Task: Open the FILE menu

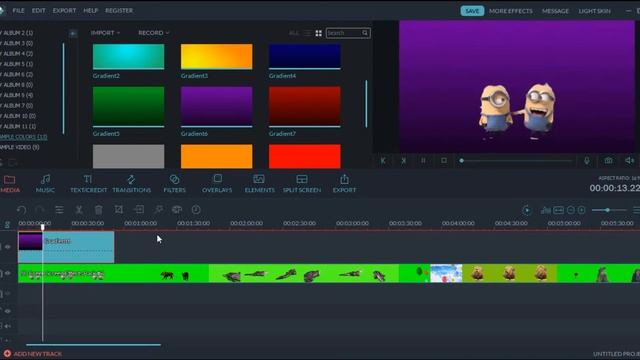Action: [x=18, y=11]
